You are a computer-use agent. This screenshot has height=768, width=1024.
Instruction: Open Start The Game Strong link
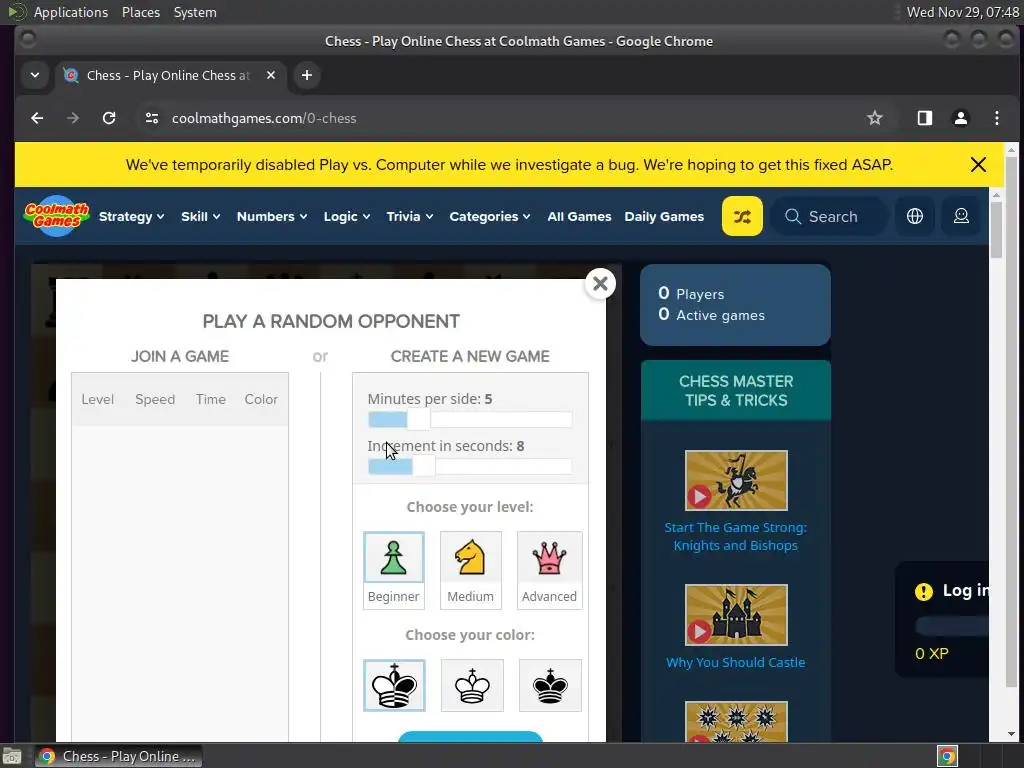click(735, 536)
